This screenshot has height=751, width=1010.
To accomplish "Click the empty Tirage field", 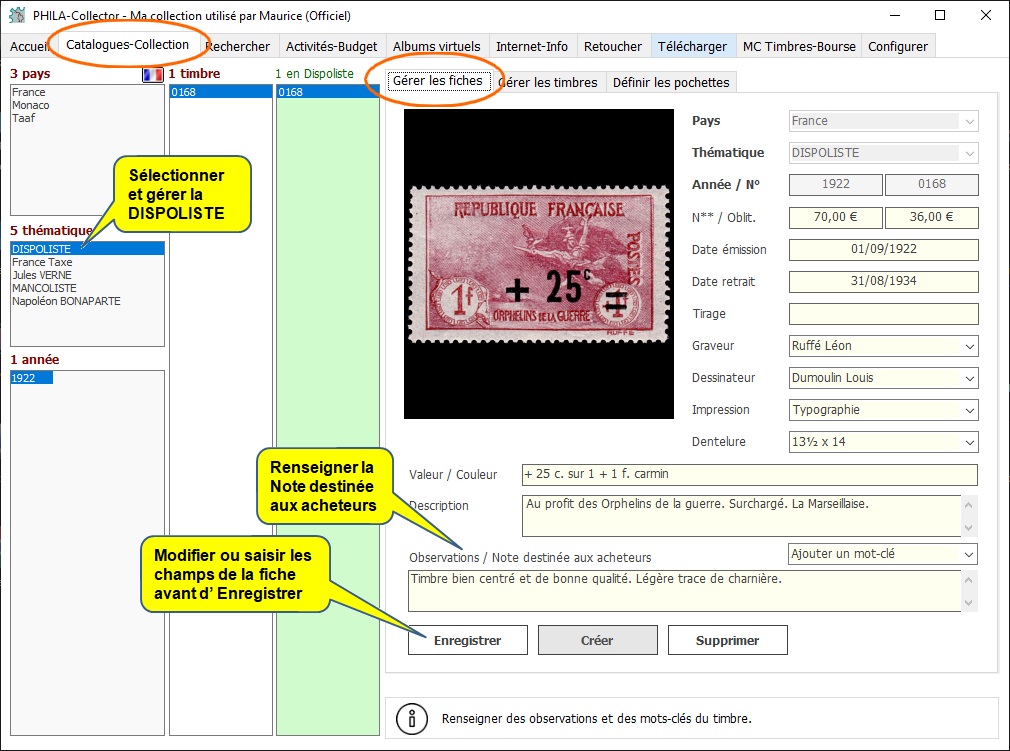I will point(884,314).
